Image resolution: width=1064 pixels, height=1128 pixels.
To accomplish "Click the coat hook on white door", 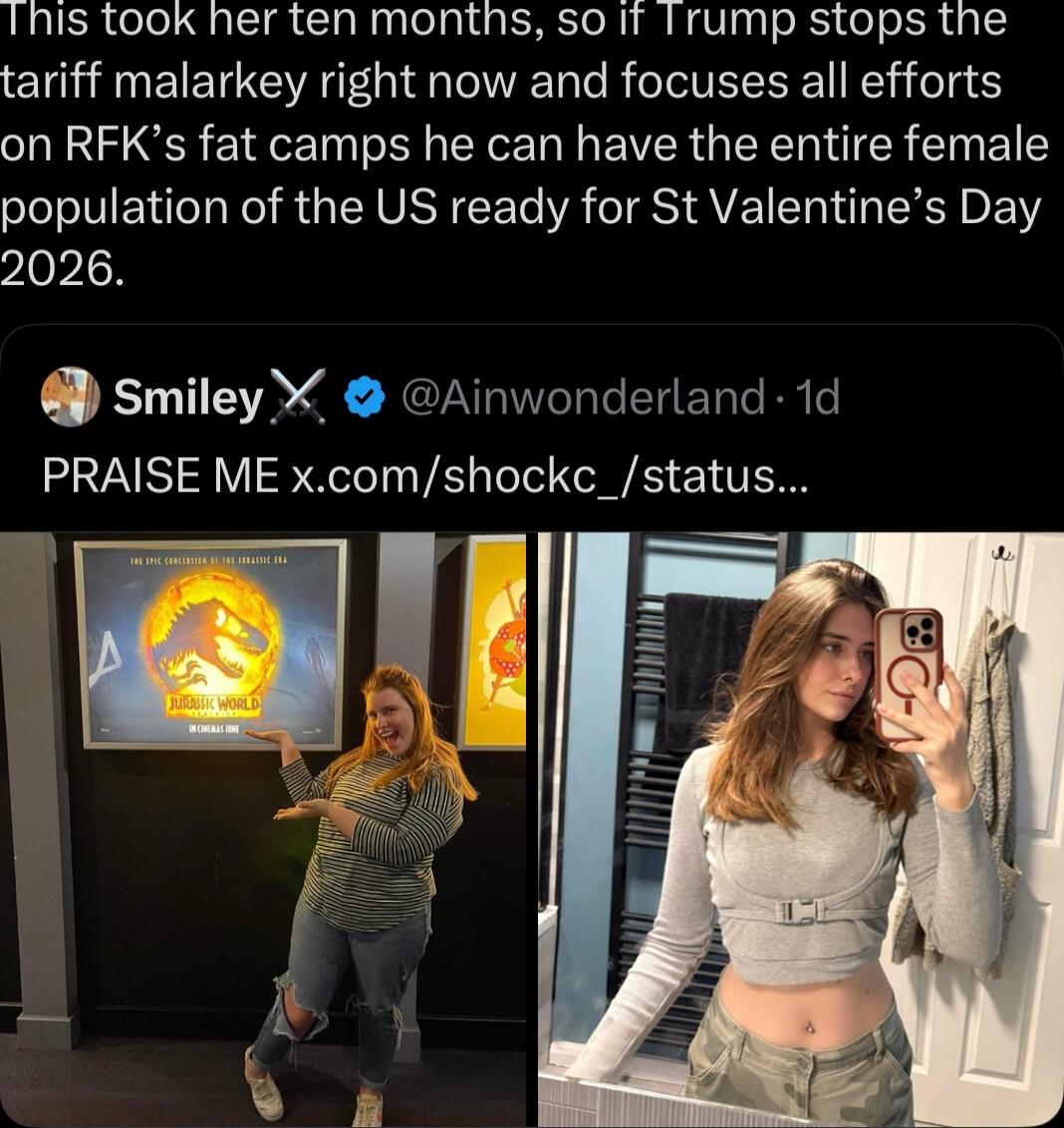I will 1001,553.
